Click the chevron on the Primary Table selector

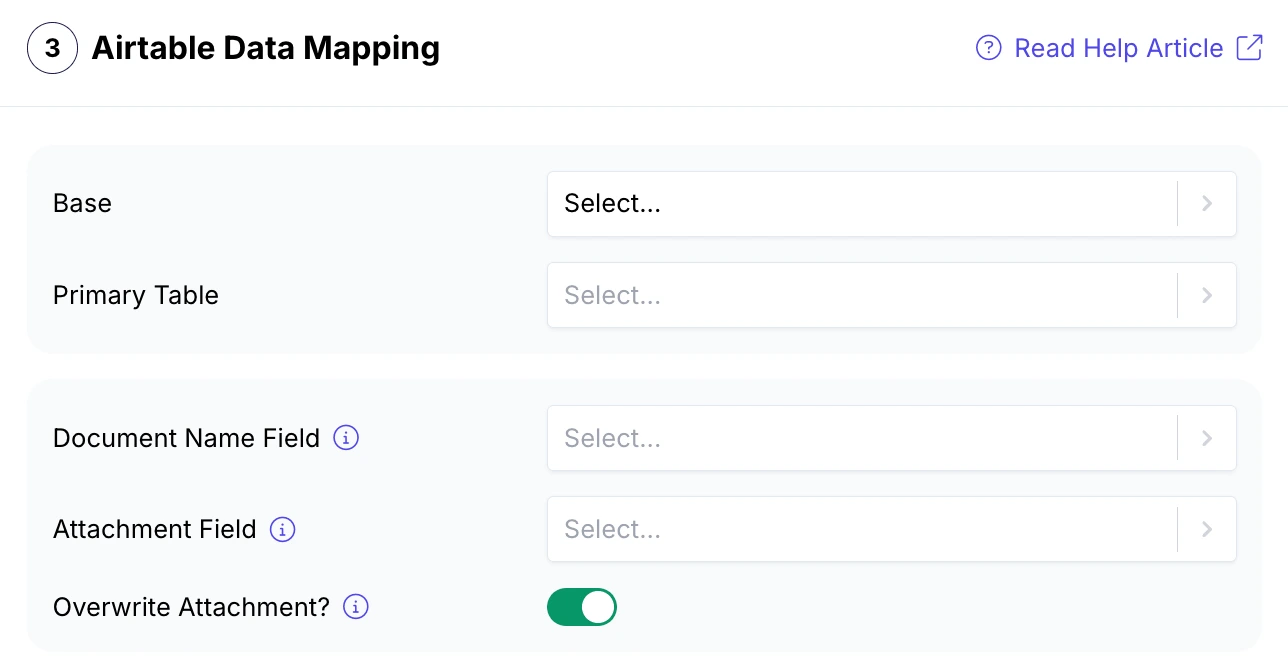tap(1206, 295)
